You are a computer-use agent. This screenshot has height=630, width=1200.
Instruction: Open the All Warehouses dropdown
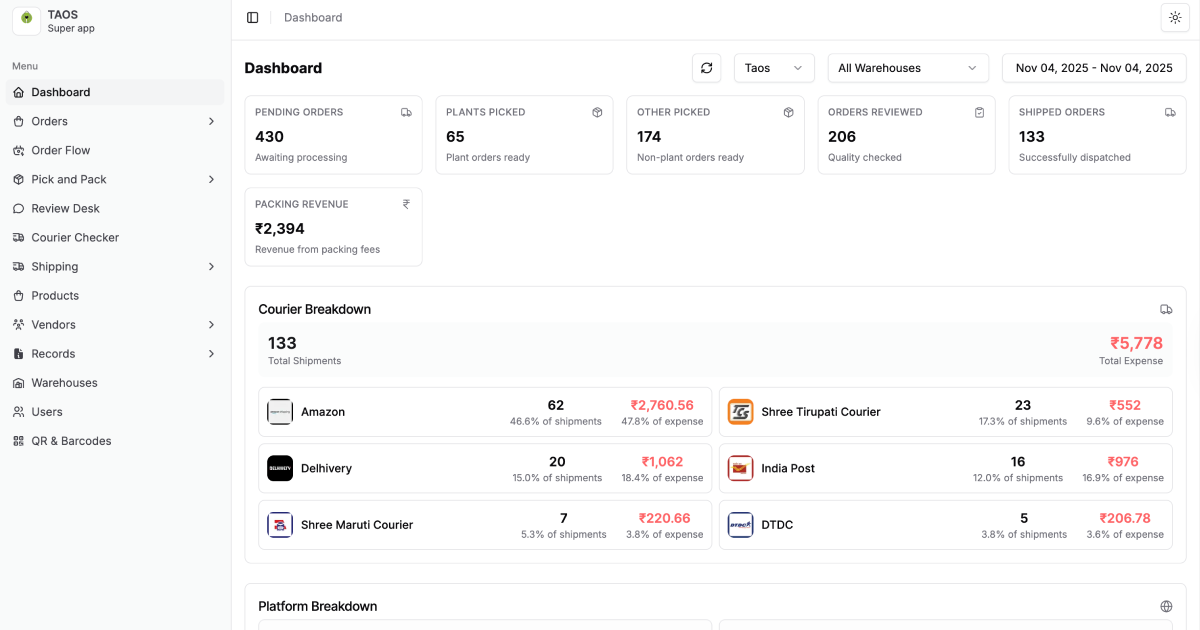(908, 68)
